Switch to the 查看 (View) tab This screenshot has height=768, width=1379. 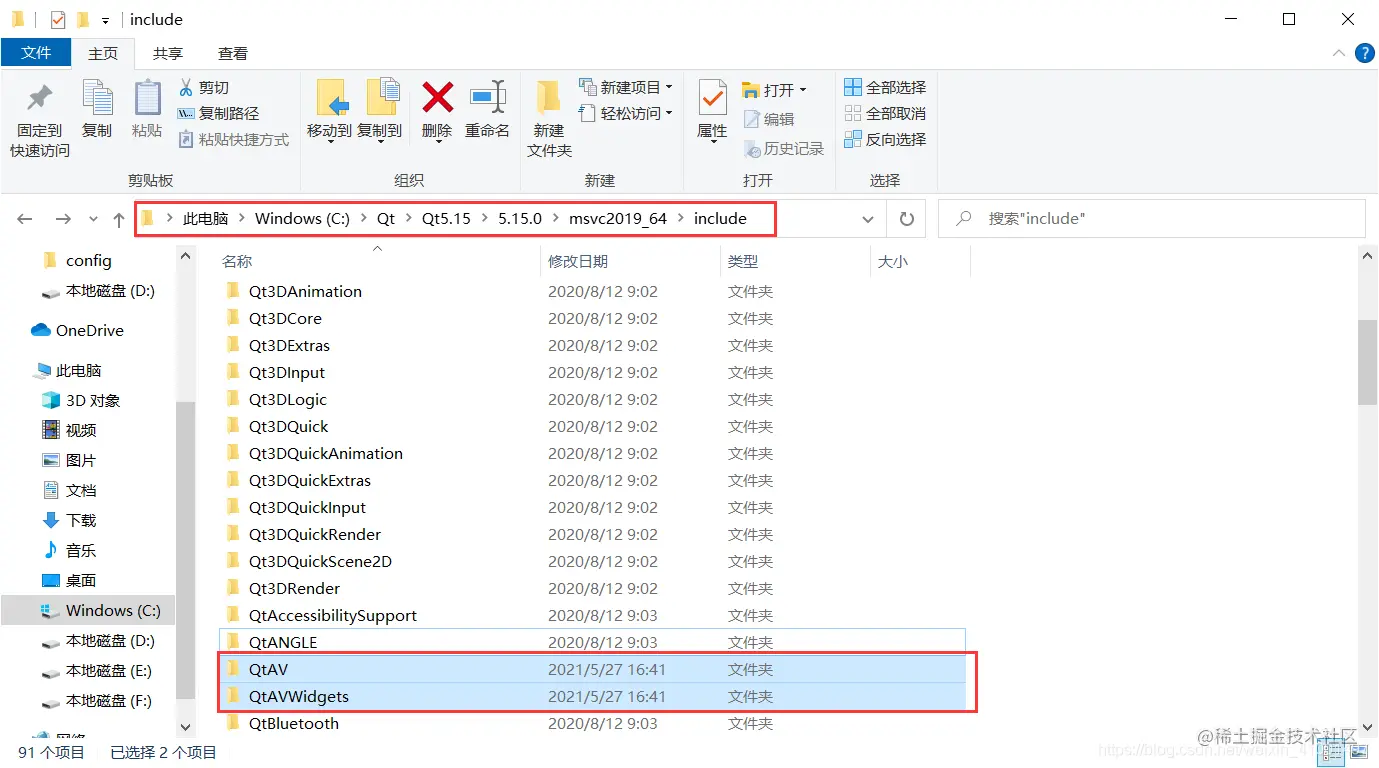233,53
